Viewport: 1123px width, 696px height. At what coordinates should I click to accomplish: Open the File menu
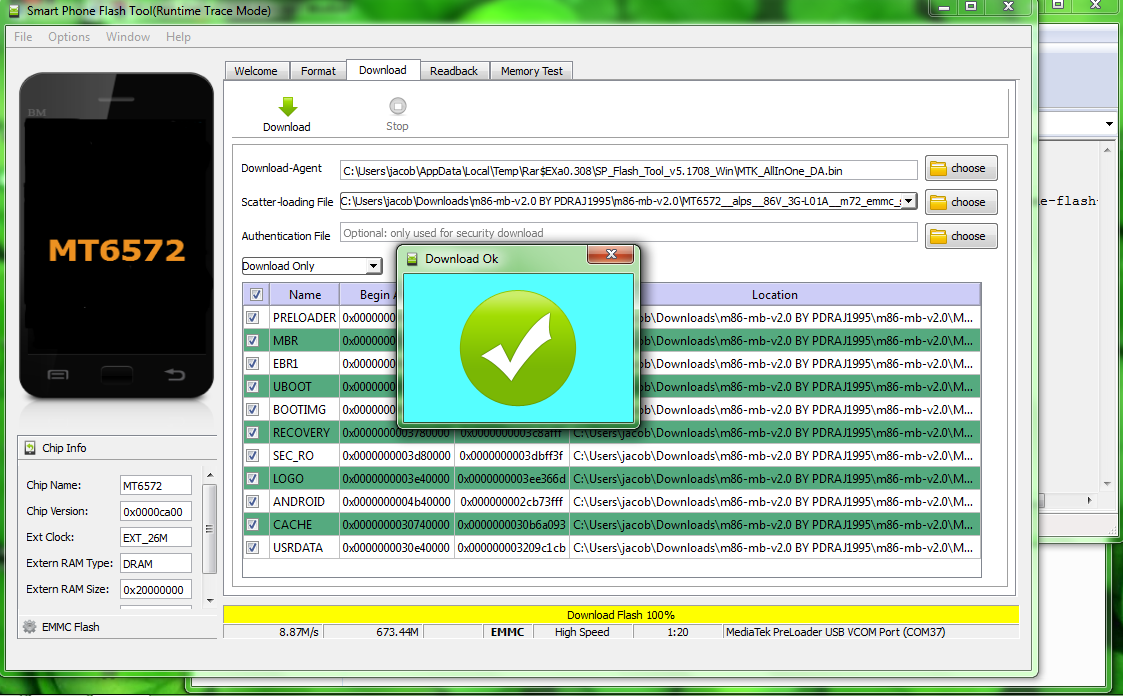click(23, 37)
